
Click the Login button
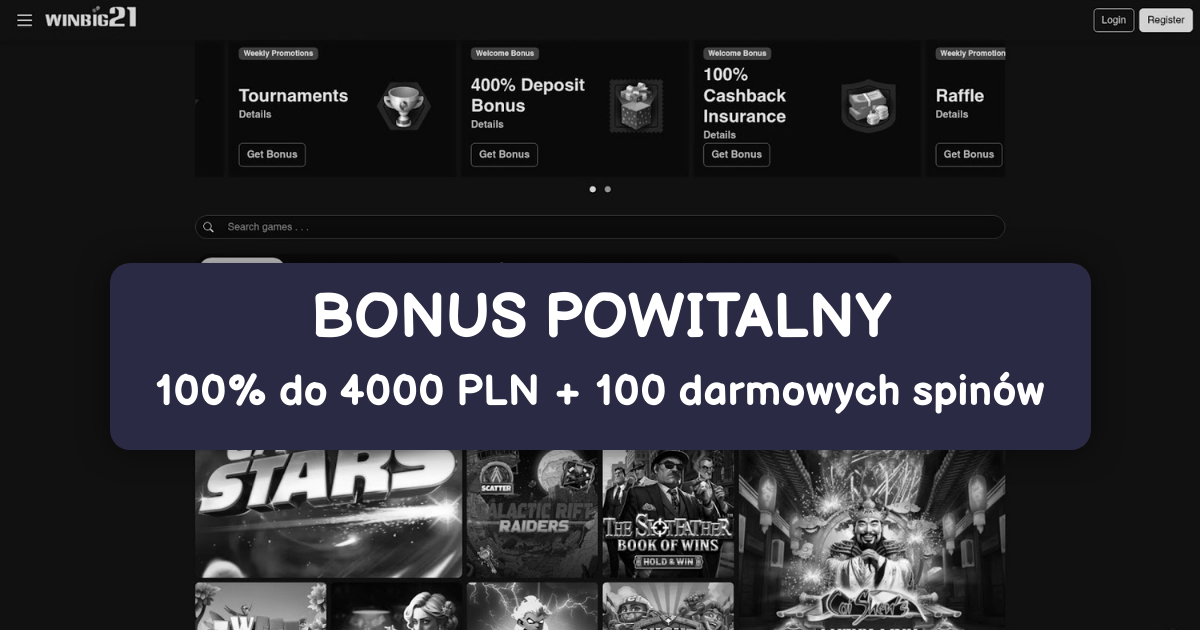pyautogui.click(x=1114, y=20)
